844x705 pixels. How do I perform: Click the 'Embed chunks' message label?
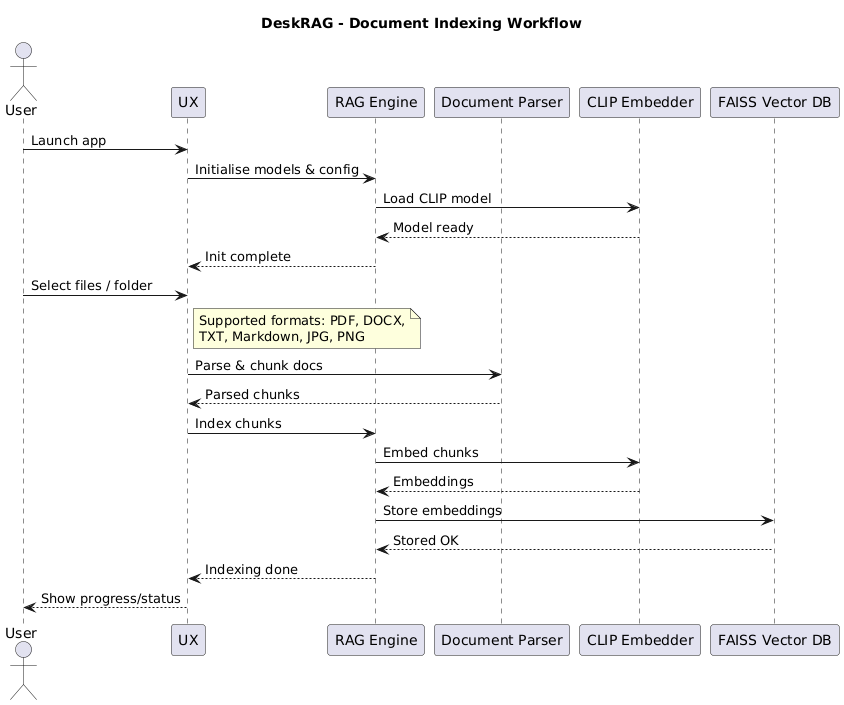point(431,453)
